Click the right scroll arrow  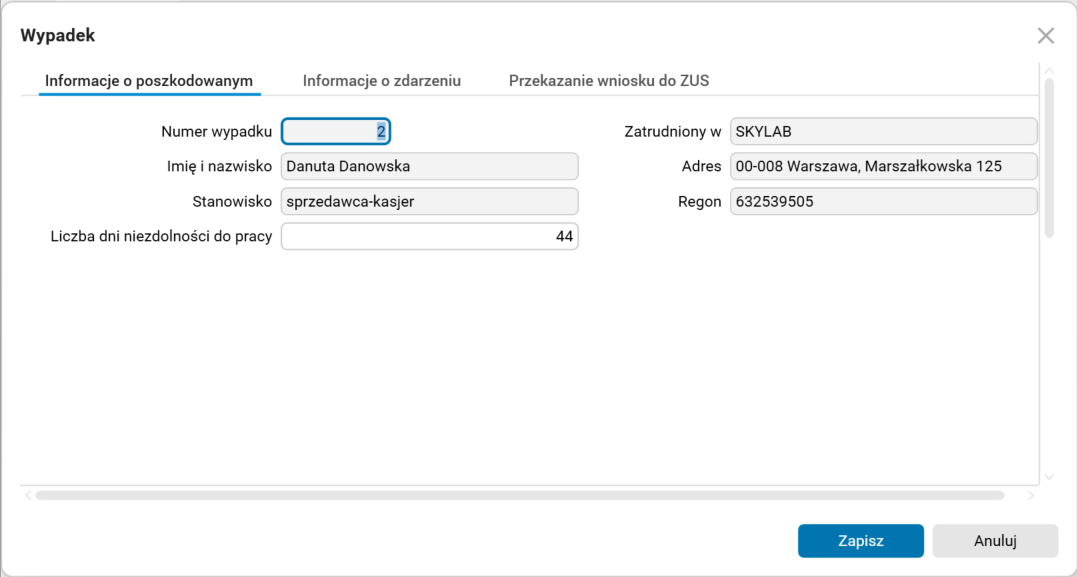1033,494
